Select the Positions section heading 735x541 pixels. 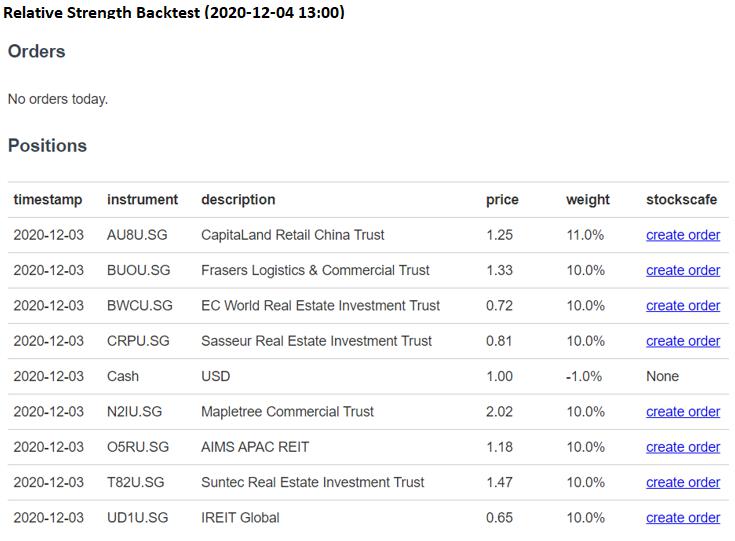[x=47, y=146]
